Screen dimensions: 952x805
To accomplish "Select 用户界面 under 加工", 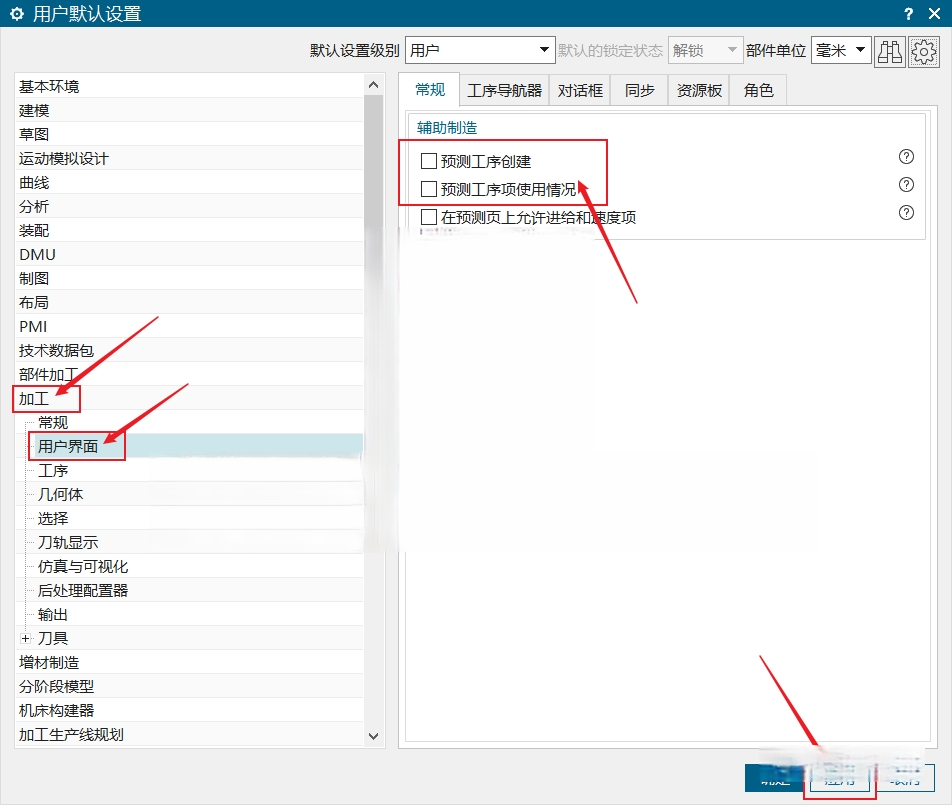I will click(67, 446).
